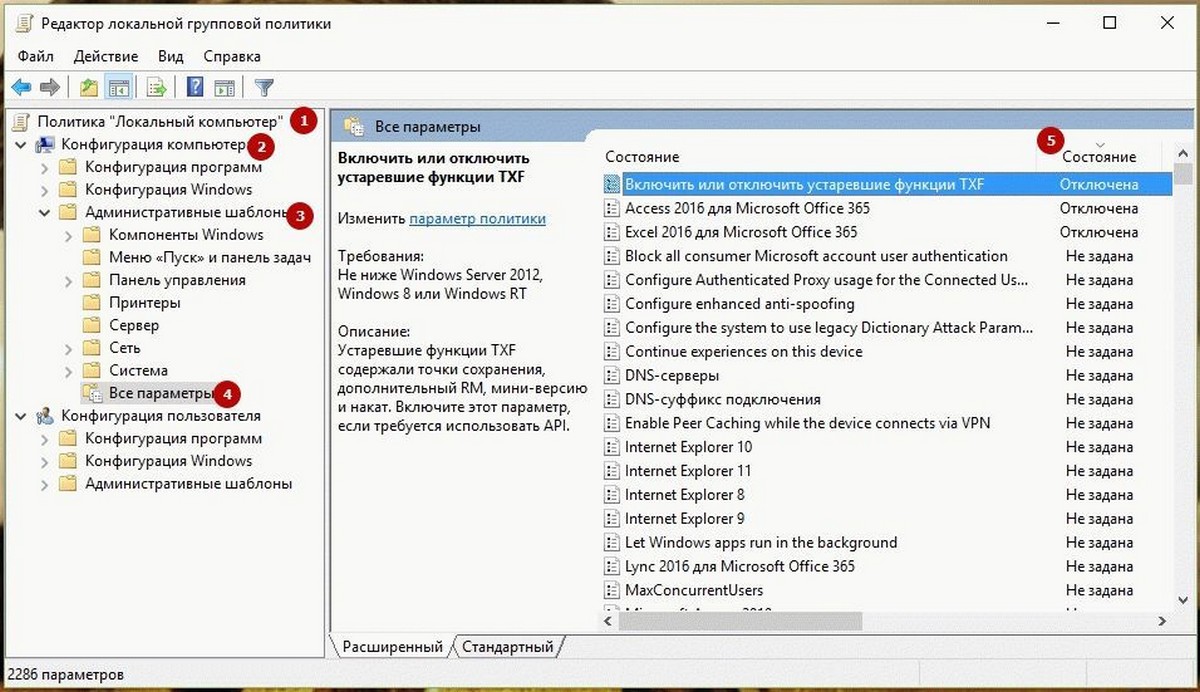Click the horizontal scrollbar thumb of policy list
The height and width of the screenshot is (692, 1200).
tap(739, 620)
